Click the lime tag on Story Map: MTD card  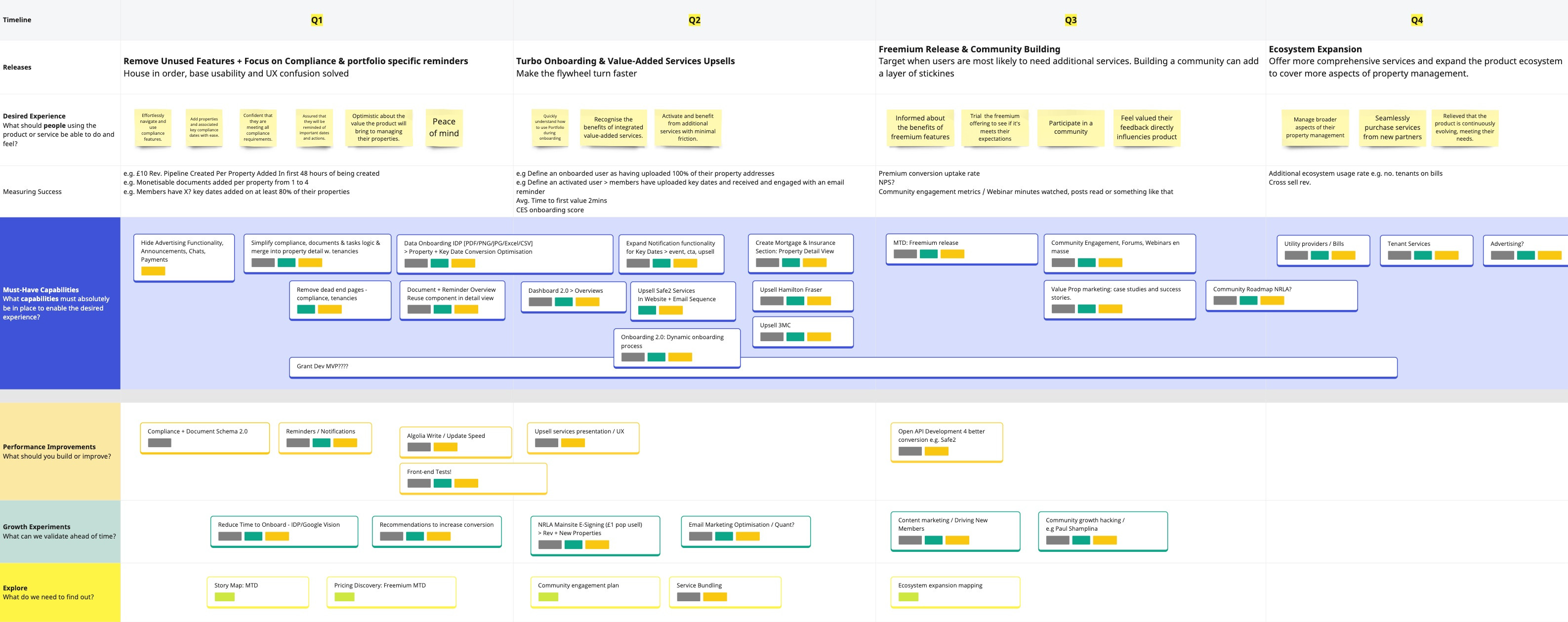[225, 597]
